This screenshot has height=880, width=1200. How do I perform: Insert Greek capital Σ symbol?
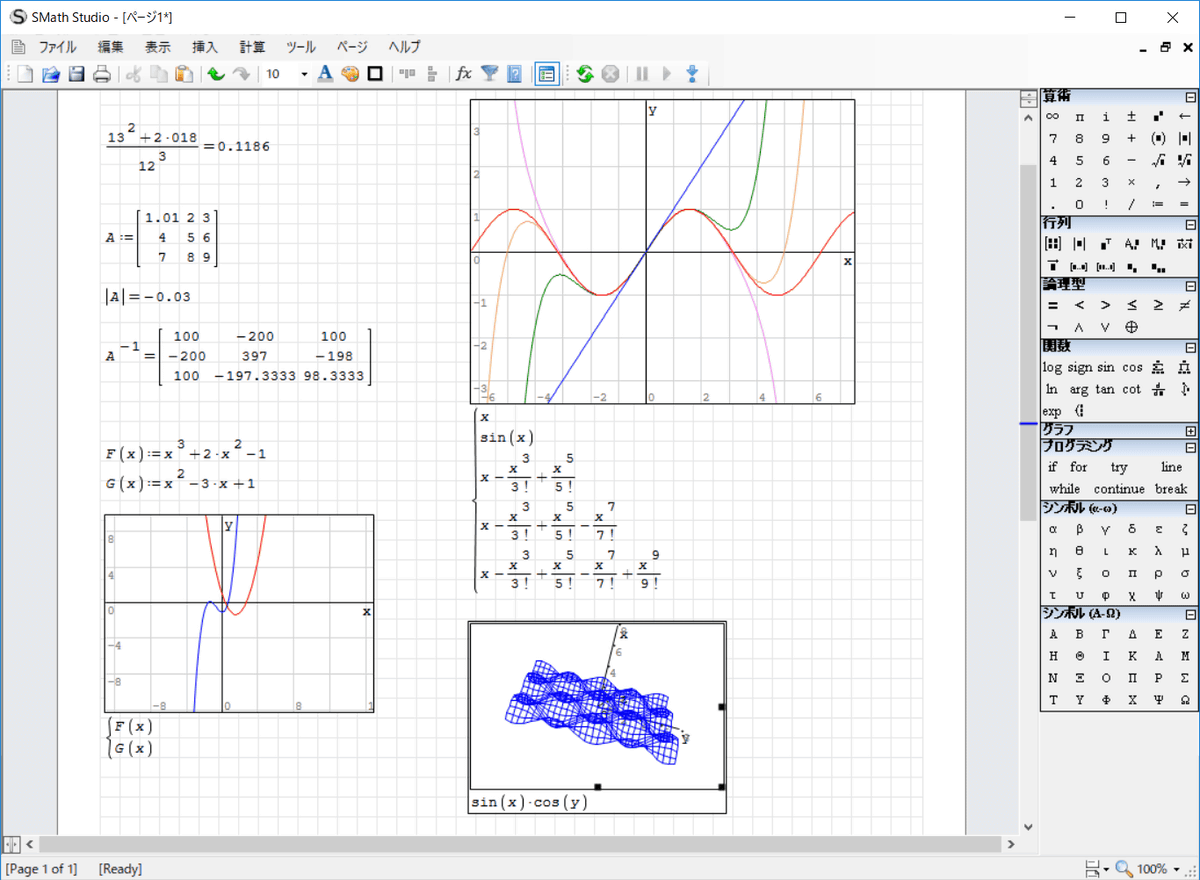1185,678
